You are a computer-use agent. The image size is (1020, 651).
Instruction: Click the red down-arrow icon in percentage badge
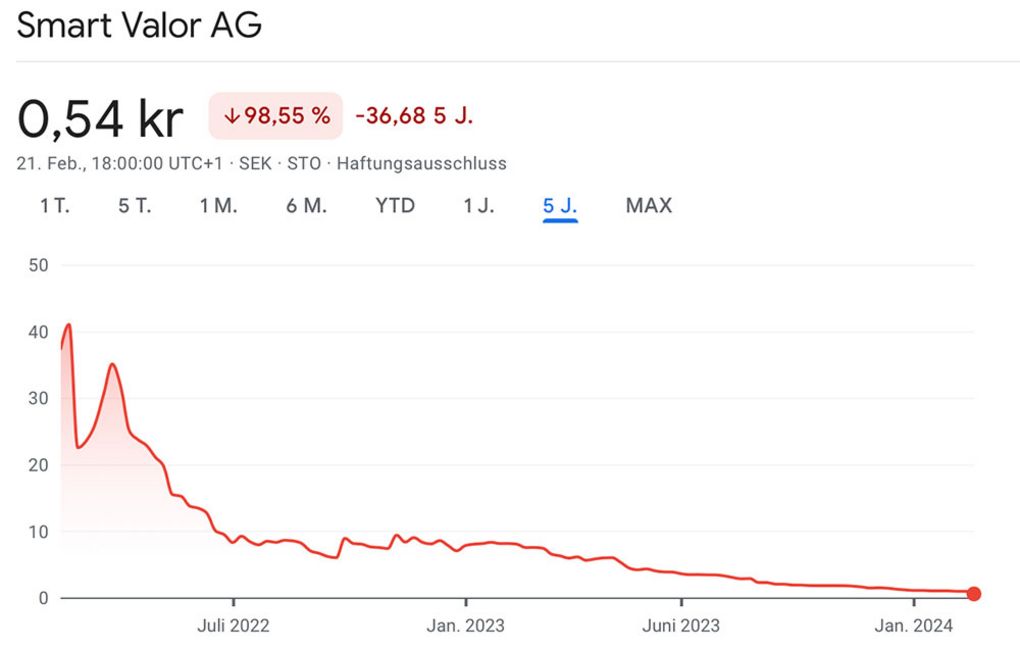(x=231, y=116)
